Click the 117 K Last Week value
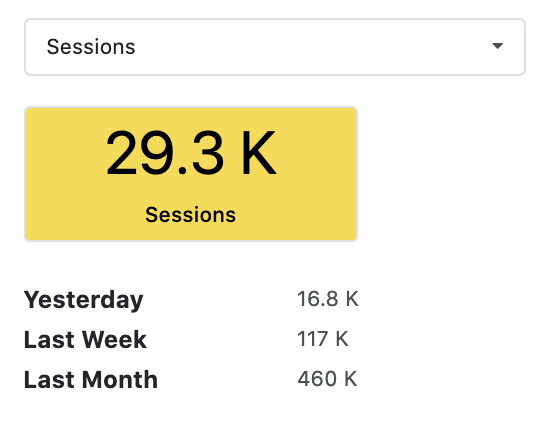The image size is (546, 428). tap(322, 339)
